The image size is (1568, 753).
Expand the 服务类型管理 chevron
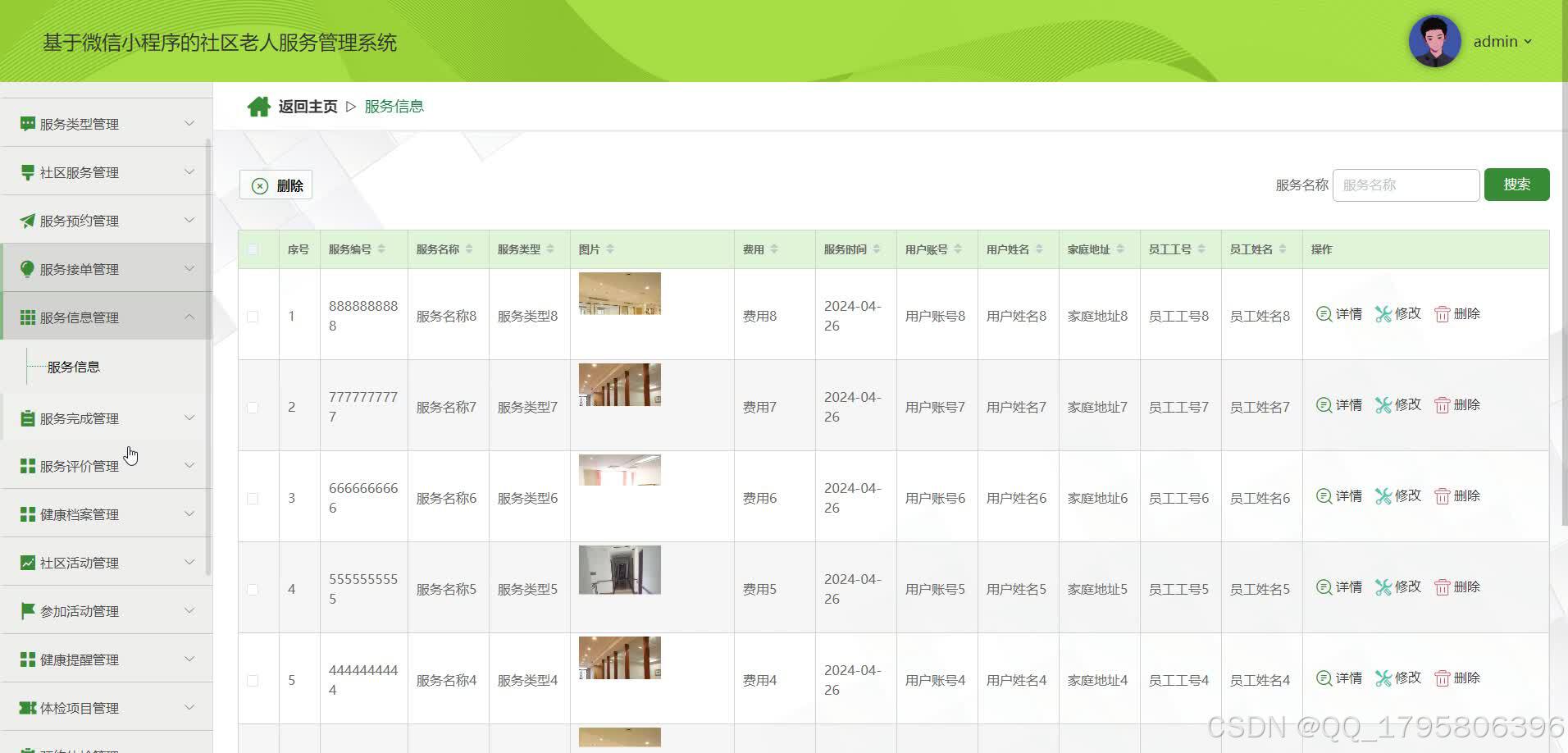point(189,124)
